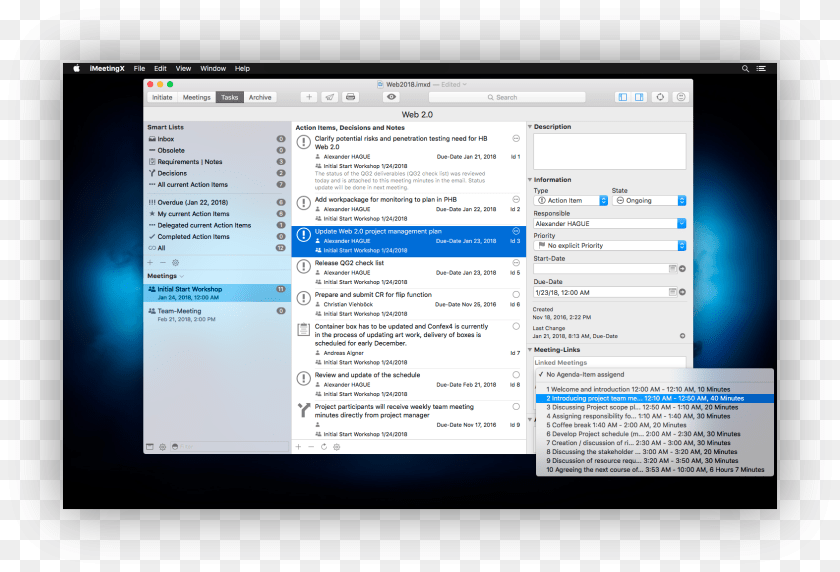Toggle state circle for 'Review and update of the schedule'
Image resolution: width=840 pixels, height=572 pixels.
tap(516, 375)
